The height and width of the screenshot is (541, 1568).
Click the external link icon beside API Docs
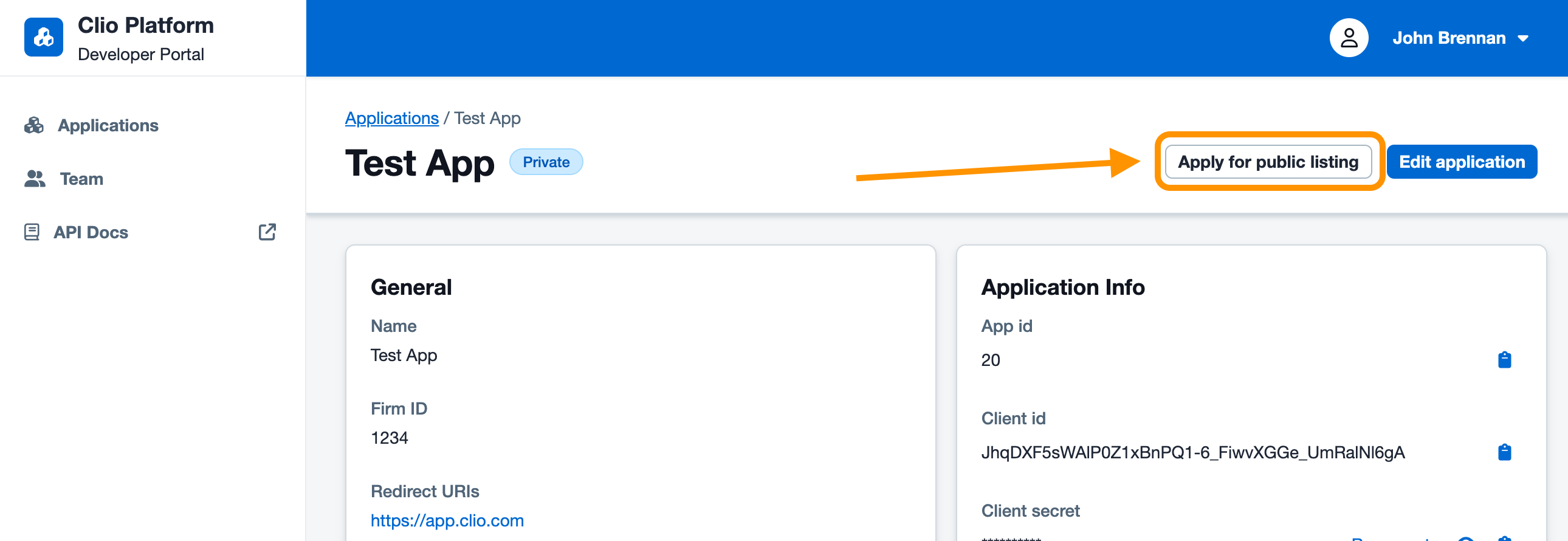point(267,232)
